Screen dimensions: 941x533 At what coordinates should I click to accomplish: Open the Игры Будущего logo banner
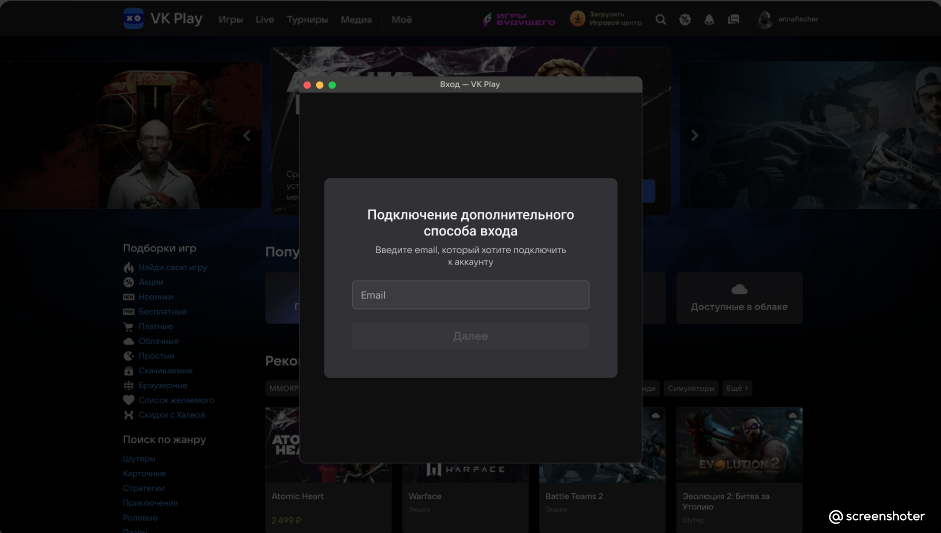click(520, 19)
